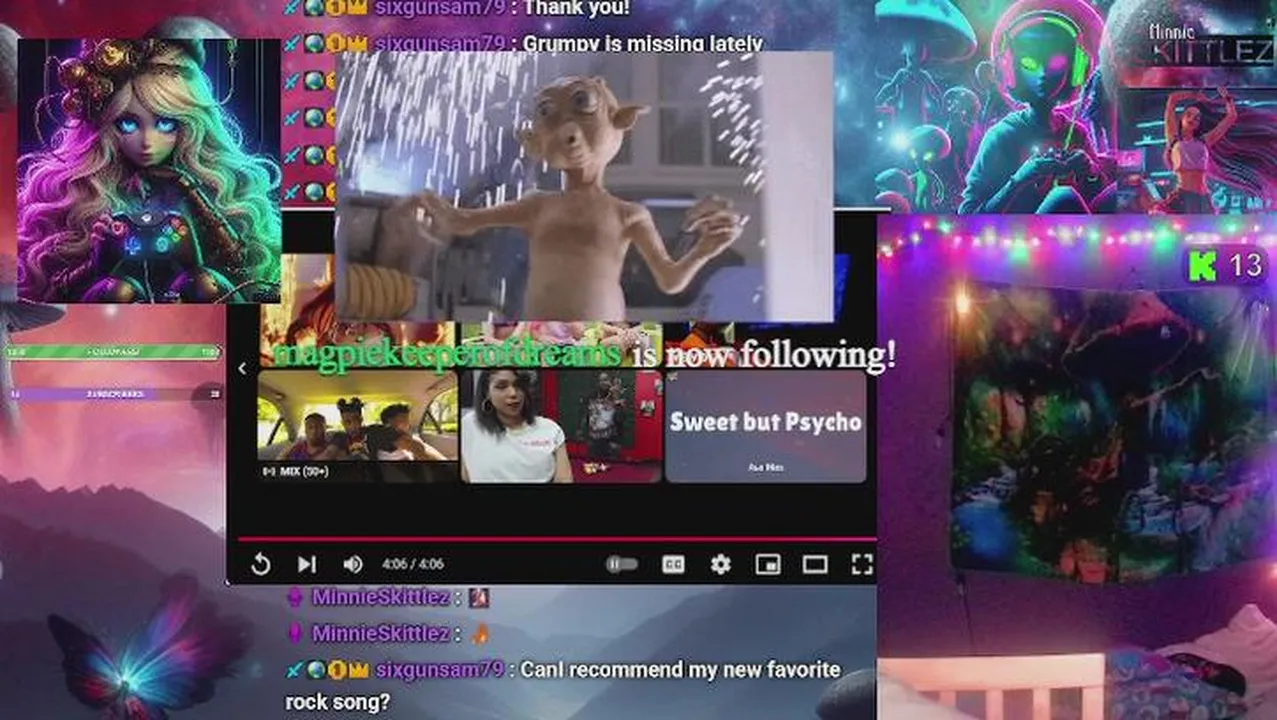
Task: Click the microphone badge beside the first MinnieSkittlez
Action: coord(295,597)
